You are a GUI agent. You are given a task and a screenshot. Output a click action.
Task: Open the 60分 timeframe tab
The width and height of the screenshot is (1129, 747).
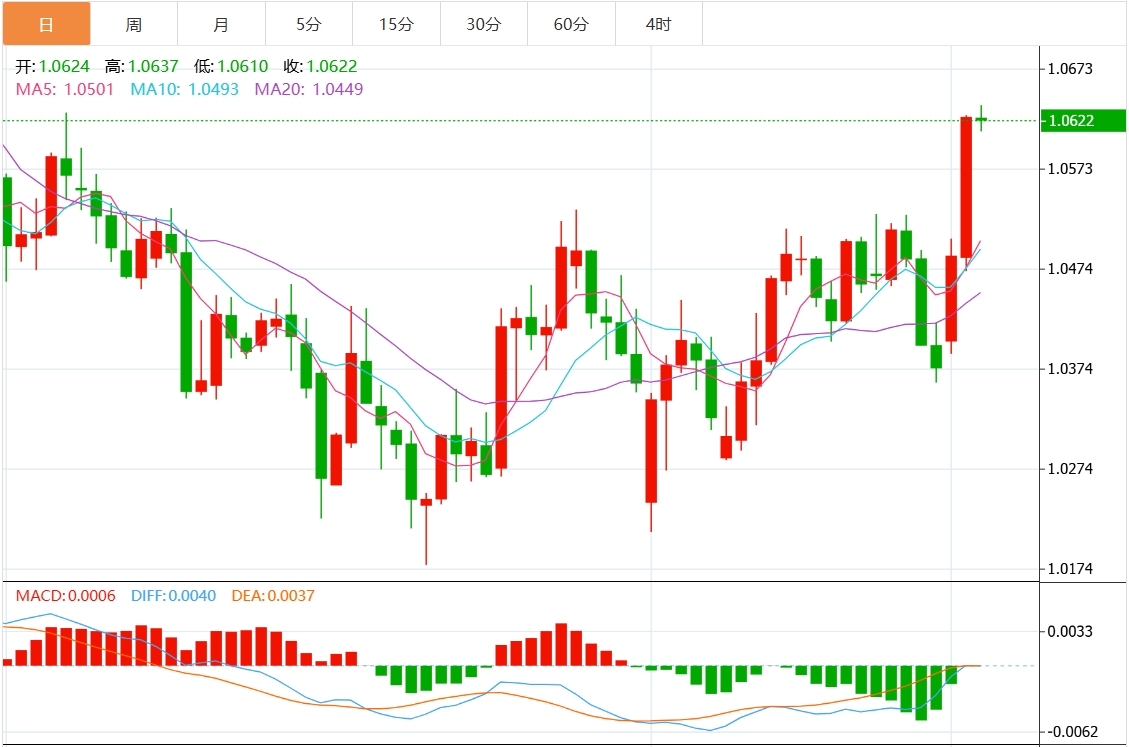pos(572,24)
